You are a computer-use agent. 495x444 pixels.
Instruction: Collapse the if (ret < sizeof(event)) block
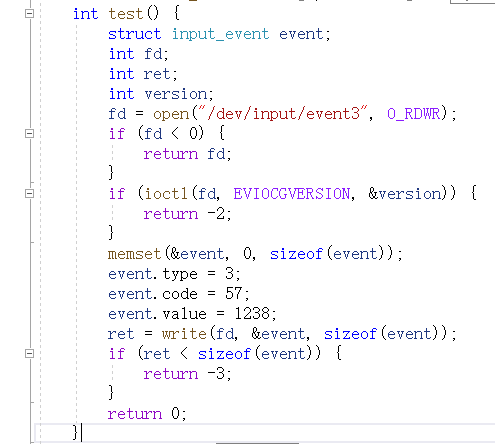click(29, 354)
